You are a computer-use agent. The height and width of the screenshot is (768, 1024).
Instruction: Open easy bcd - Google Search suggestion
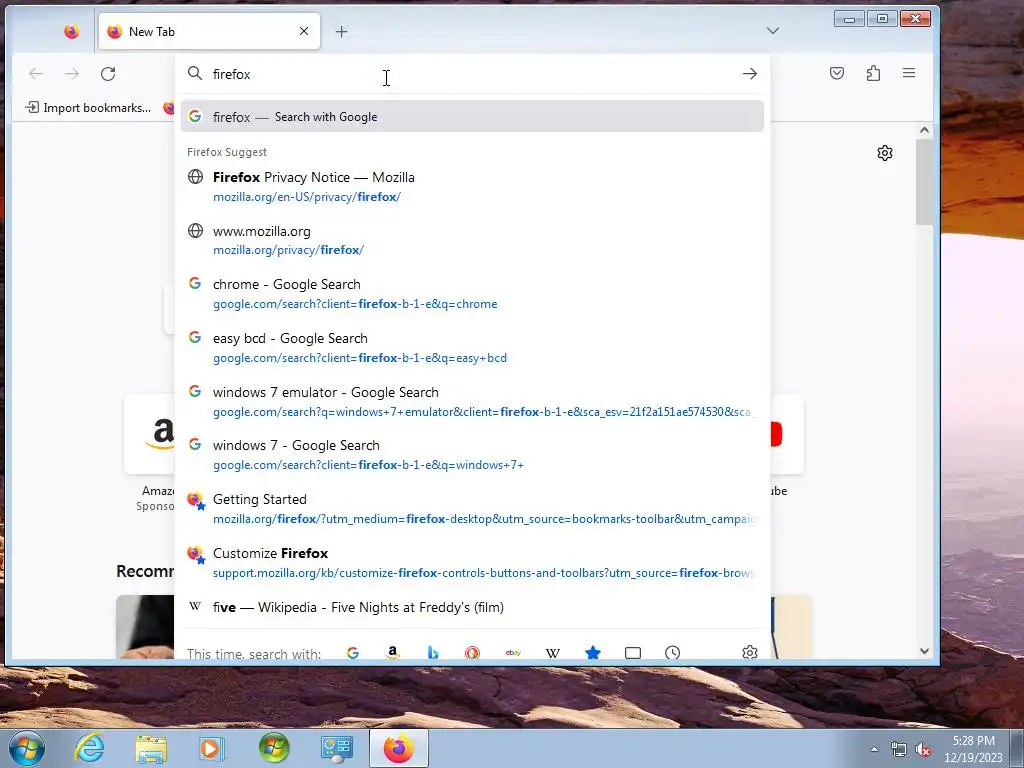tap(472, 348)
